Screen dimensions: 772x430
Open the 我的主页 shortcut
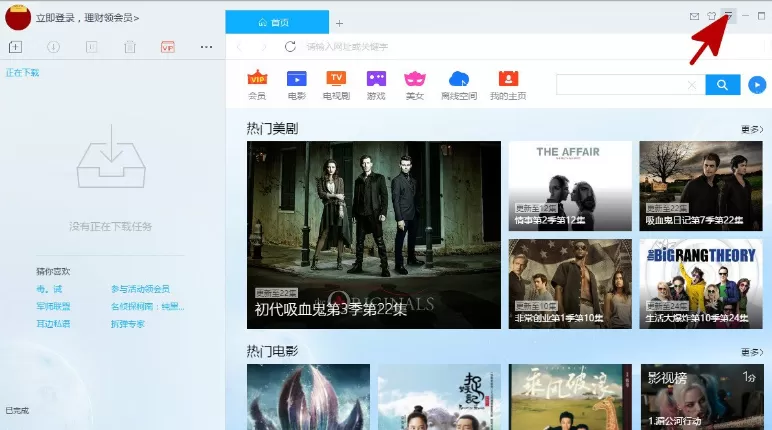[508, 85]
